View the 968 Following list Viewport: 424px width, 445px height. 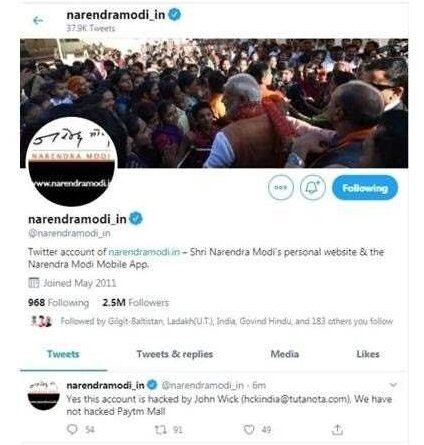59,303
